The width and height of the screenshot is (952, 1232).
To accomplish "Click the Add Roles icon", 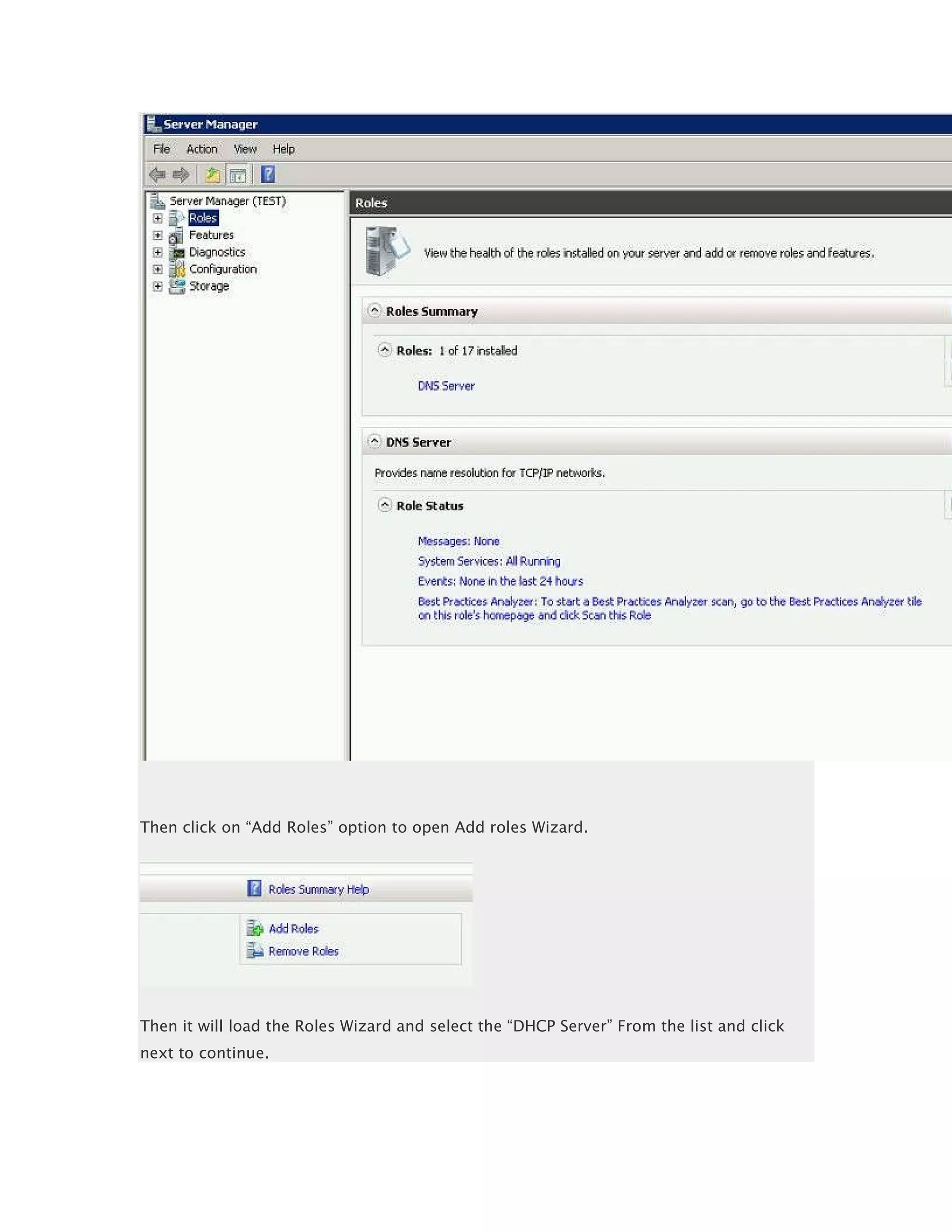I will tap(255, 928).
